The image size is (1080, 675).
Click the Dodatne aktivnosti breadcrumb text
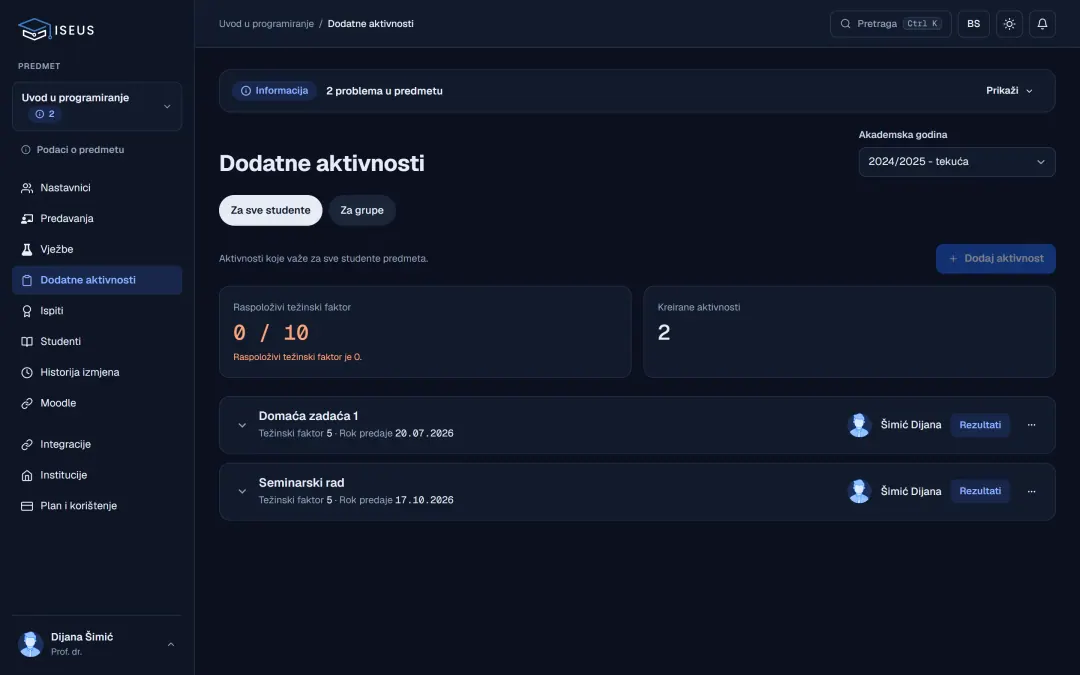(x=371, y=24)
